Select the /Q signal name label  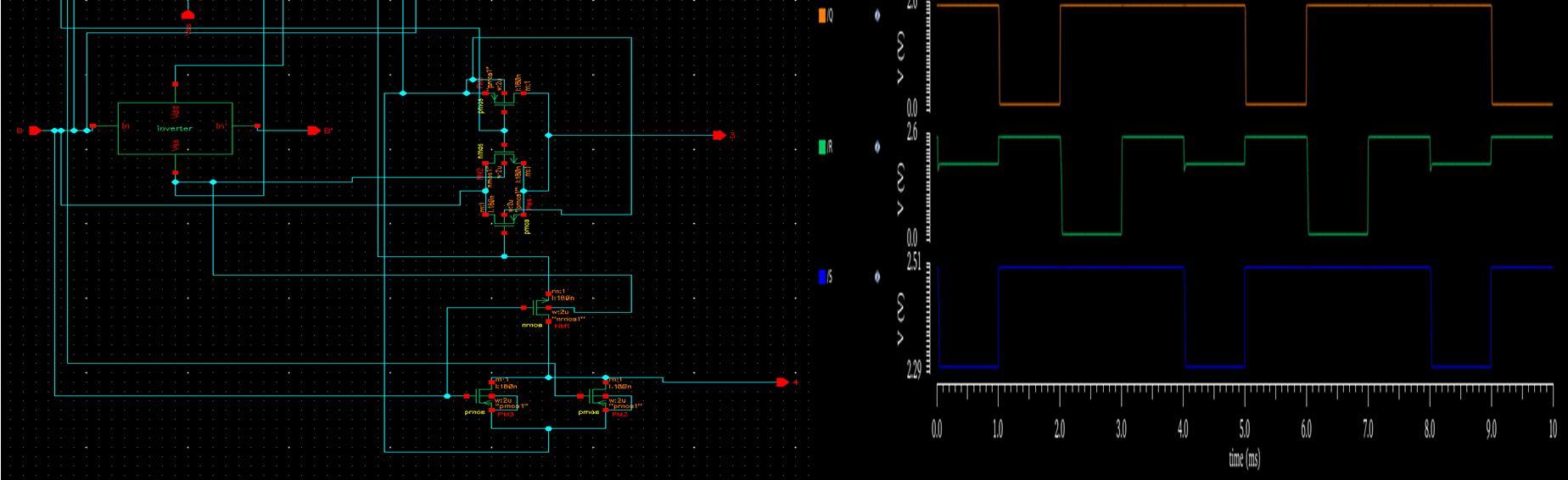830,15
